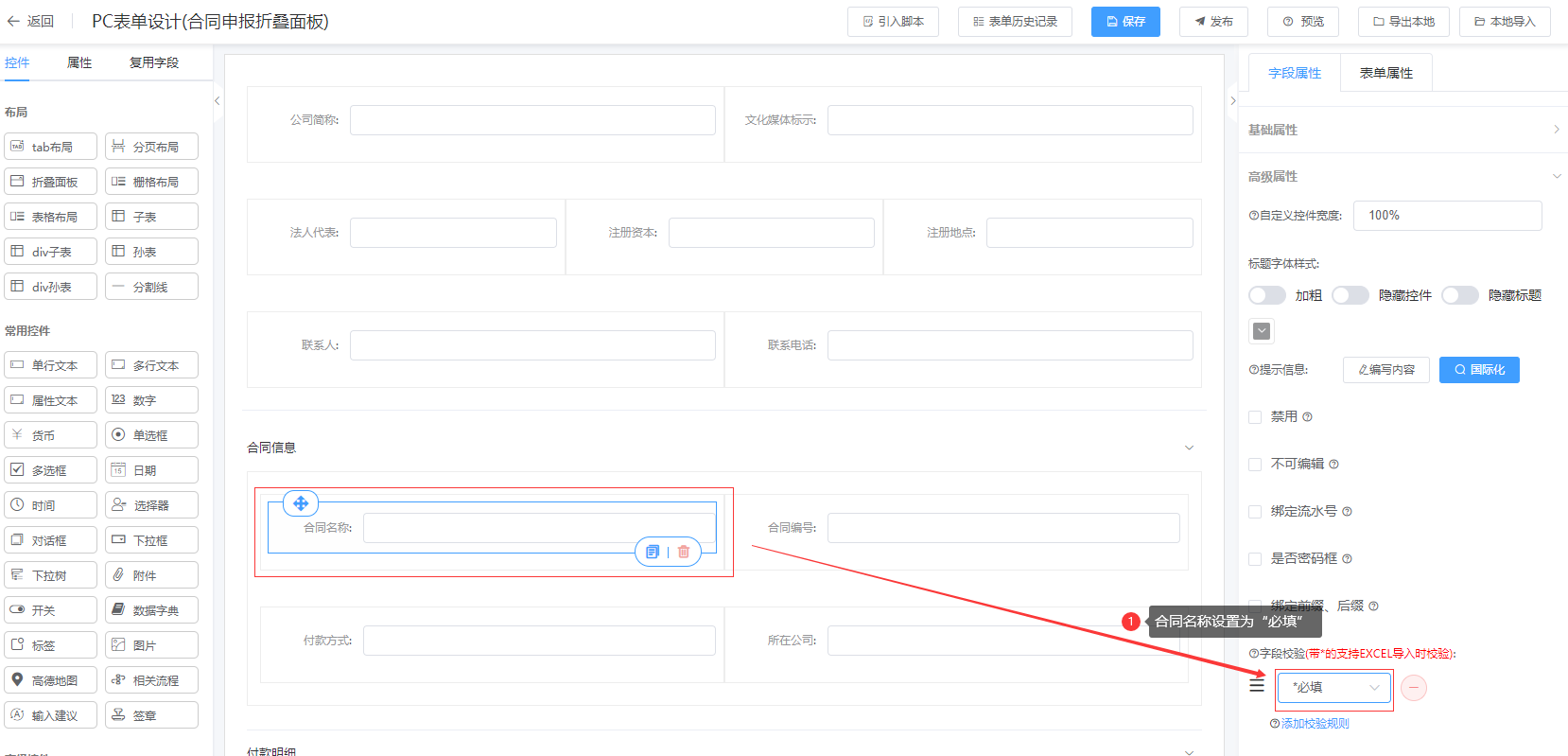1568x756 pixels.
Task: Copy the selected 合同名称 field
Action: pyautogui.click(x=653, y=552)
